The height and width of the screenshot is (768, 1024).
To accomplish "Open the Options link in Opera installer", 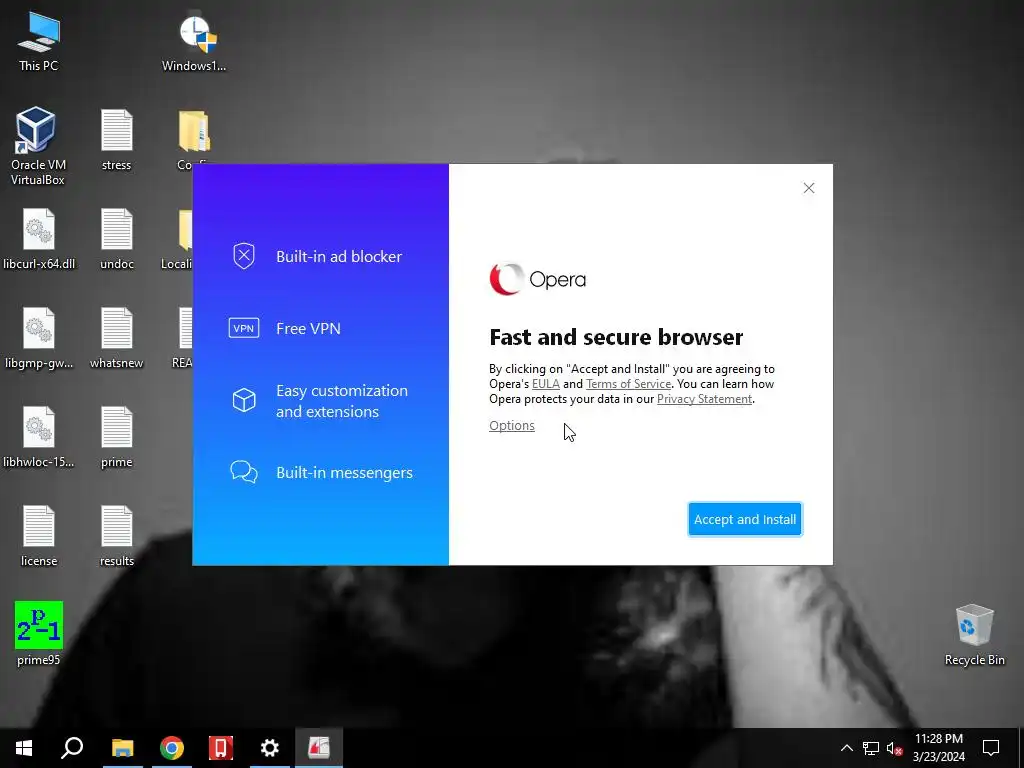I will click(x=511, y=426).
